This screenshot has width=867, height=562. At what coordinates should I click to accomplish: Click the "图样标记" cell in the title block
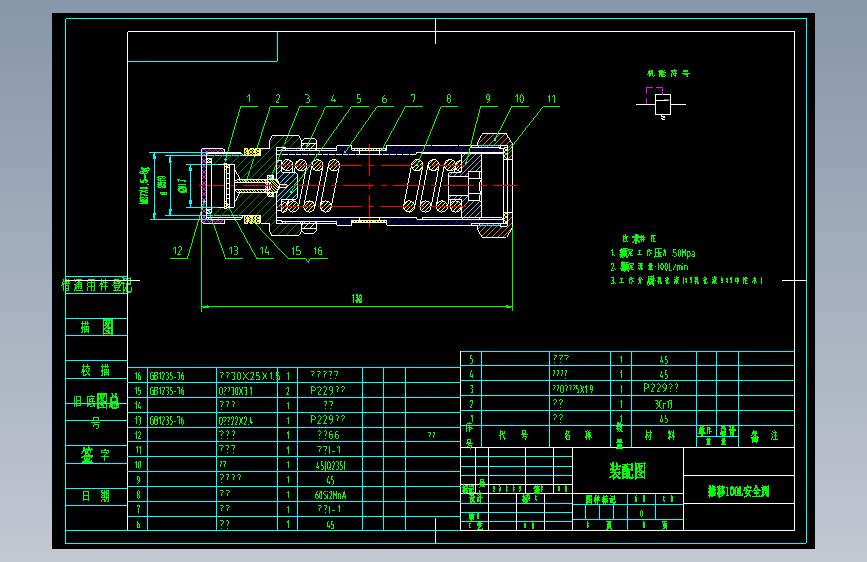click(600, 499)
